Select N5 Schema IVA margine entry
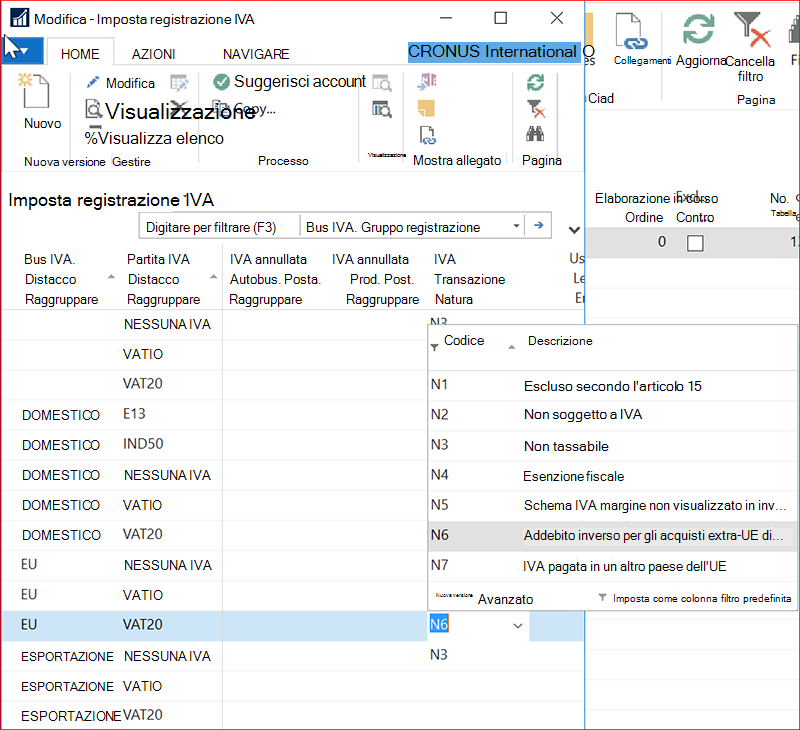This screenshot has height=730, width=800. (612, 505)
